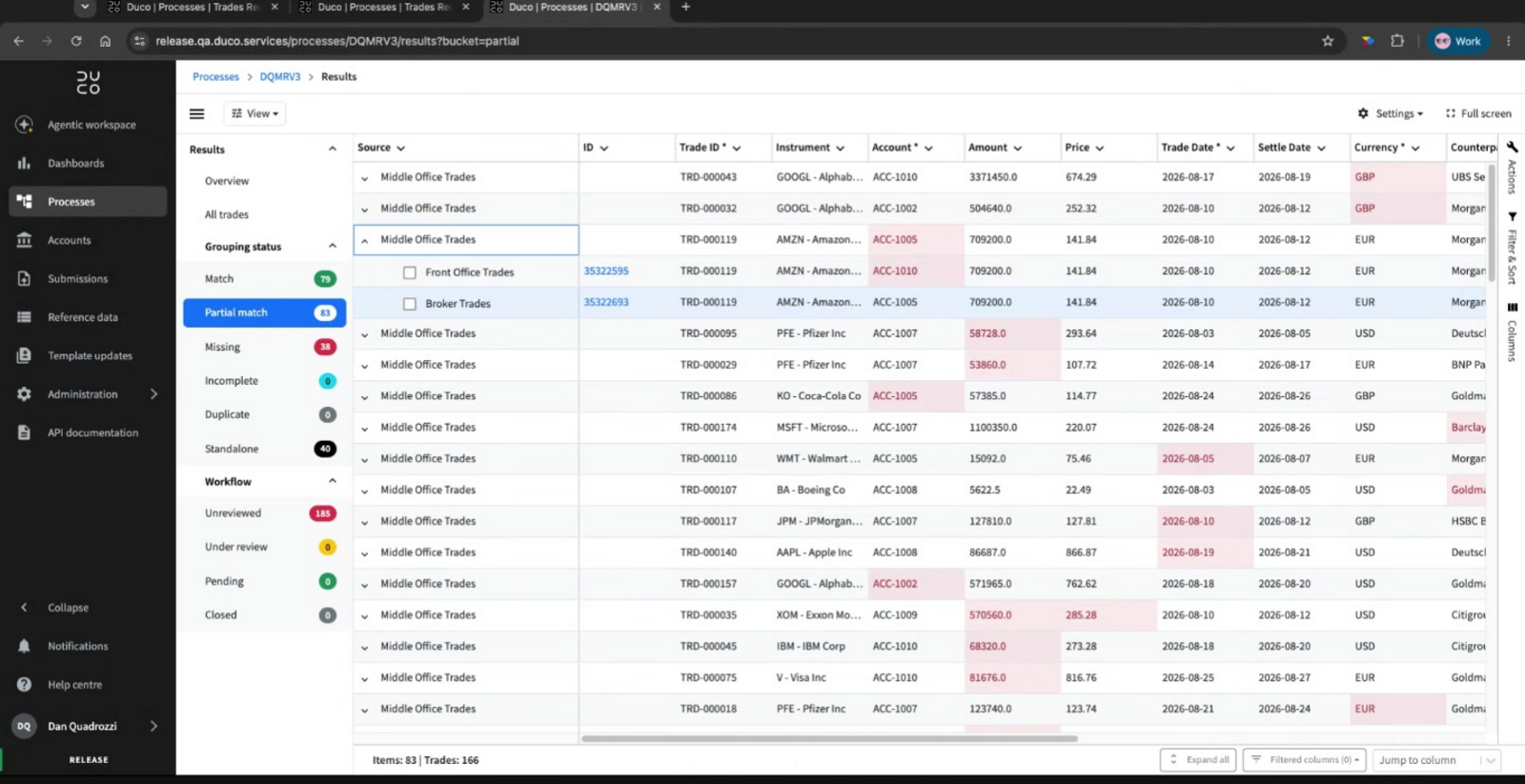Open Chrome three-dot menu
The image size is (1525, 784).
(x=1508, y=41)
